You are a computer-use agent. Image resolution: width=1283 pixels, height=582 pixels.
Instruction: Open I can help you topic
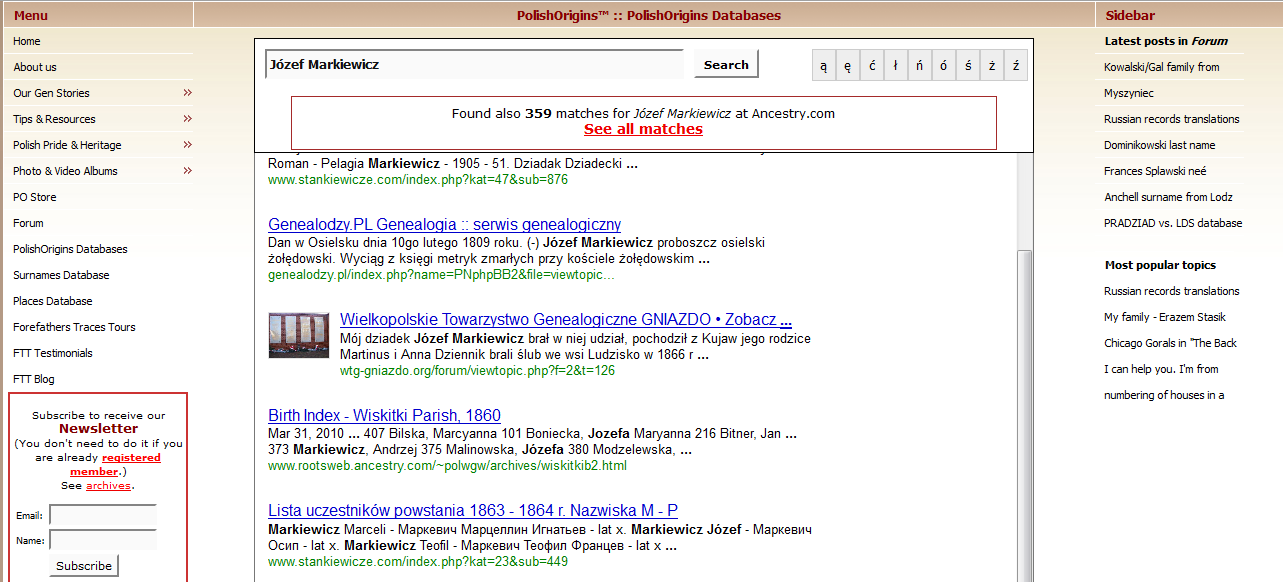coord(1161,369)
